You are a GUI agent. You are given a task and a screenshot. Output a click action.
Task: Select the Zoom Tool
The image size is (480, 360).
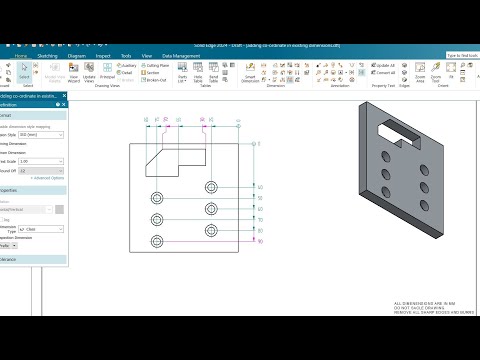(436, 72)
